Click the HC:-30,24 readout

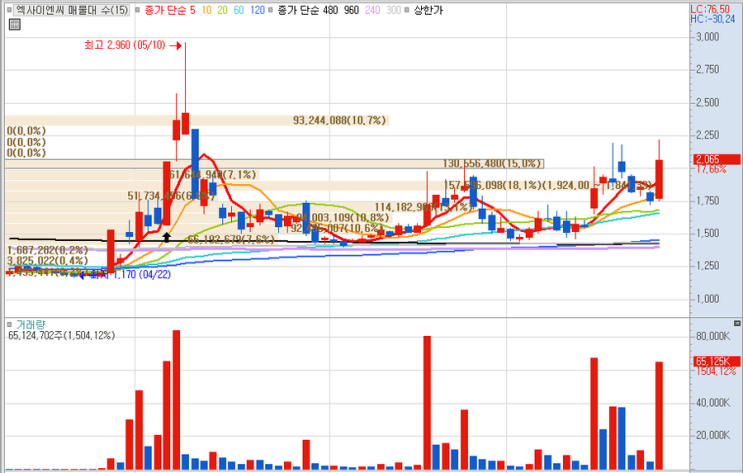(x=713, y=19)
